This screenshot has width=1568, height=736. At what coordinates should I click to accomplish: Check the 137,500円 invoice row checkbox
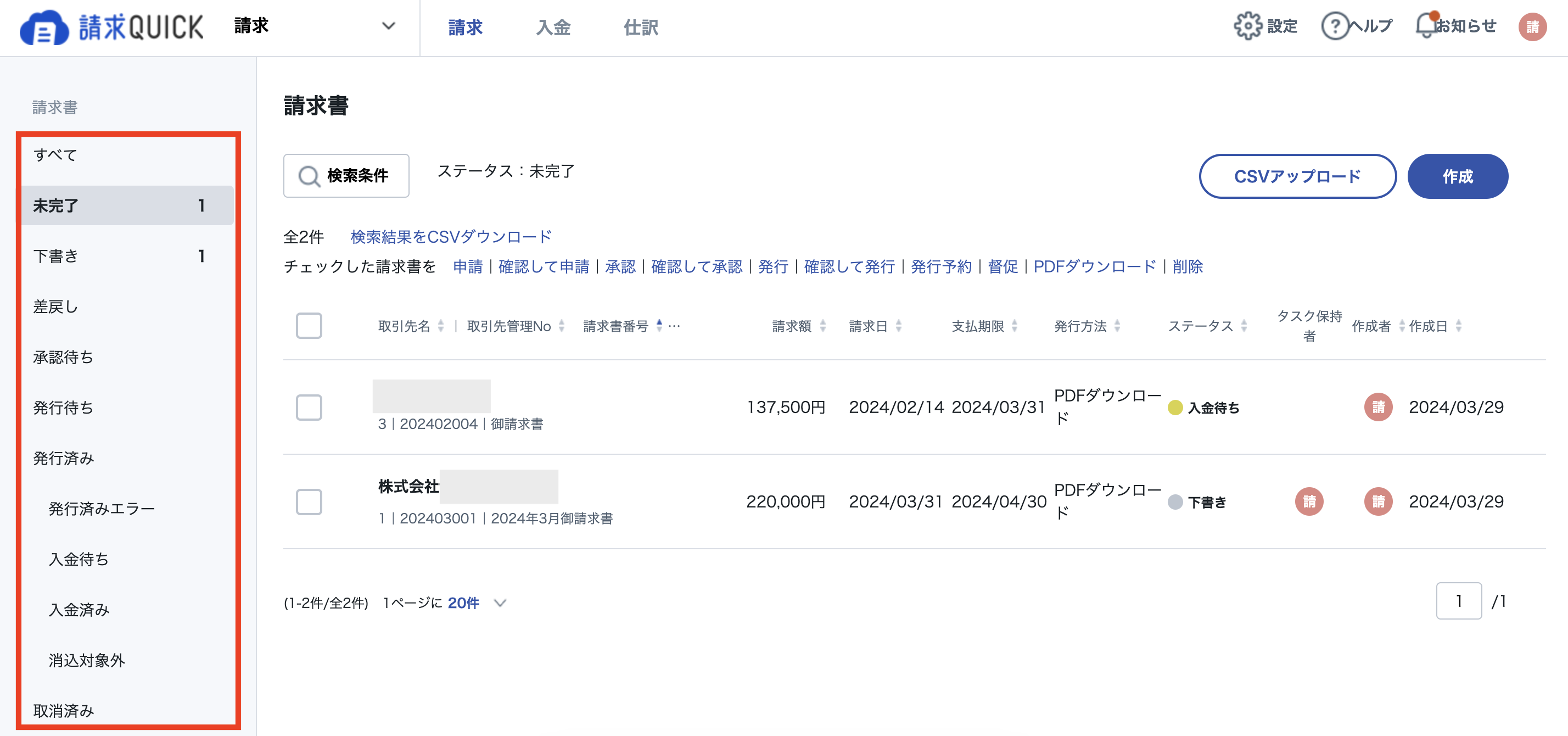pos(309,407)
